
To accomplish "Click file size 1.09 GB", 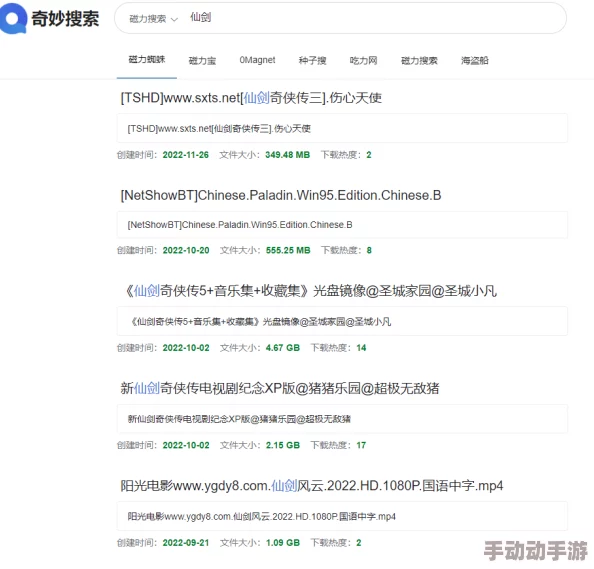I will click(283, 543).
